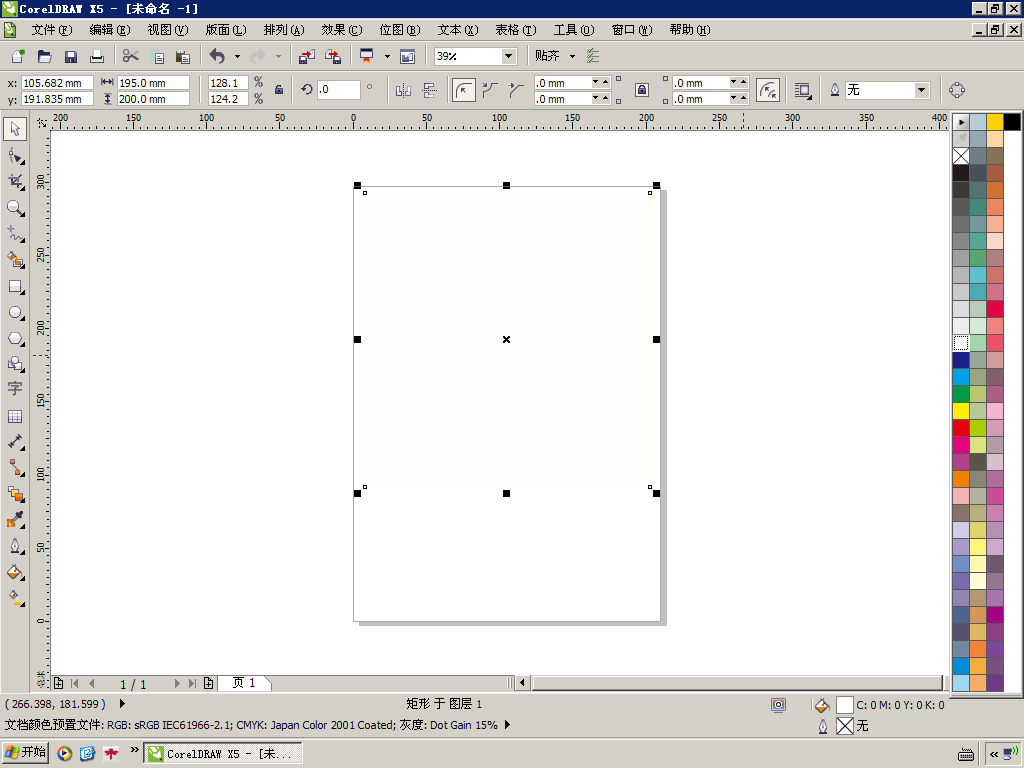The width and height of the screenshot is (1024, 768).
Task: Toggle relative corner scaling button
Action: point(768,90)
